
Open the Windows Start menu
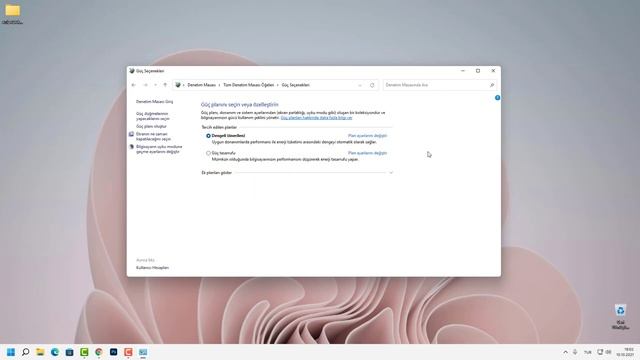coord(11,352)
